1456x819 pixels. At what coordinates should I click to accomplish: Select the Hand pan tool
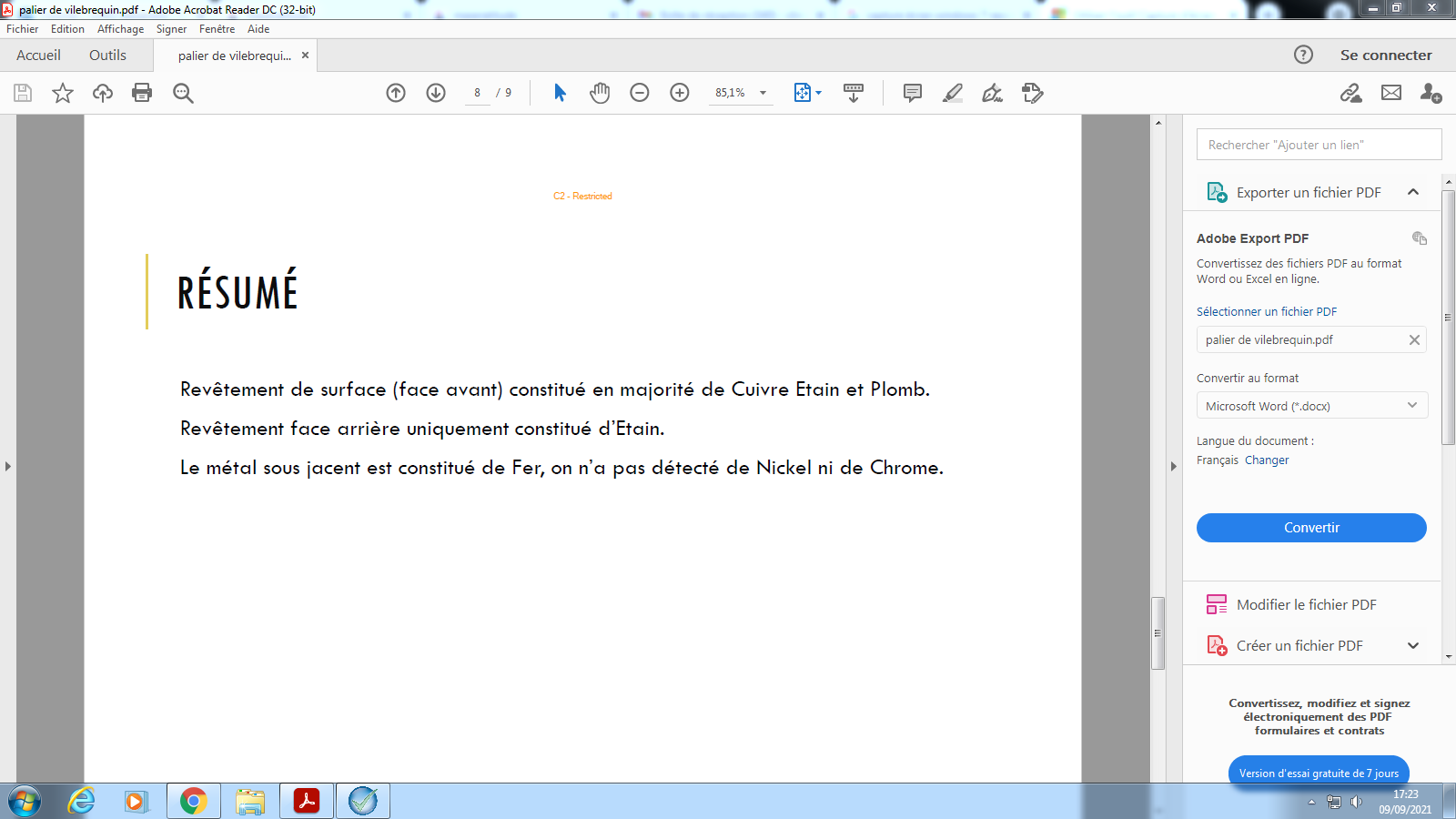click(x=600, y=93)
